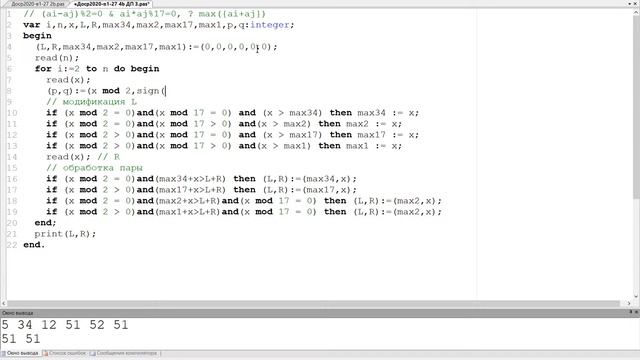Open the Сообщения компилятора bottom tab
The height and width of the screenshot is (360, 640).
(x=124, y=353)
